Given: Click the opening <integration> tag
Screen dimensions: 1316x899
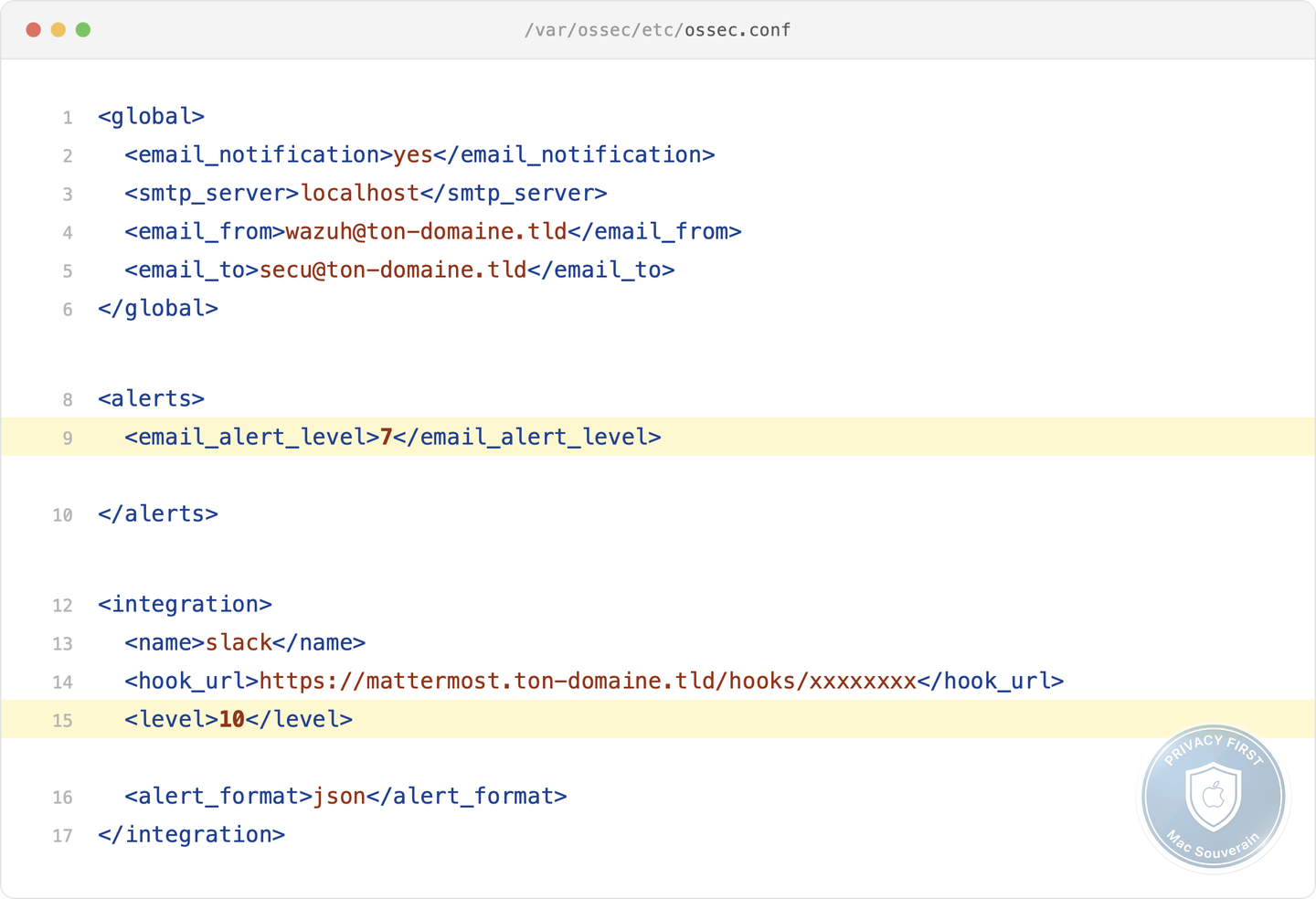Looking at the screenshot, I should [x=186, y=605].
